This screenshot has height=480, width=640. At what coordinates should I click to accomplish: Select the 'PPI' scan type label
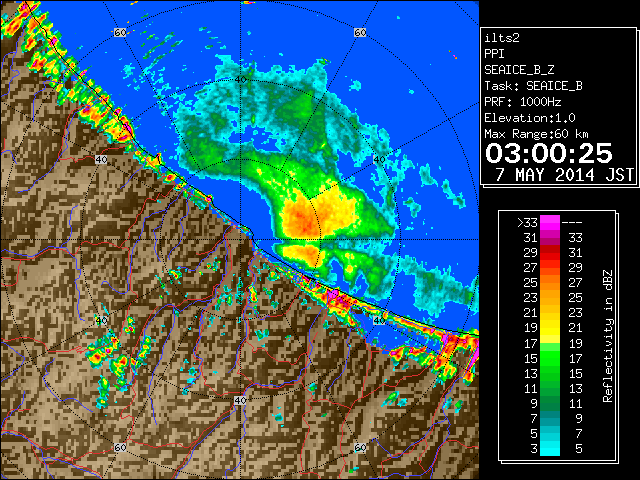[x=494, y=54]
